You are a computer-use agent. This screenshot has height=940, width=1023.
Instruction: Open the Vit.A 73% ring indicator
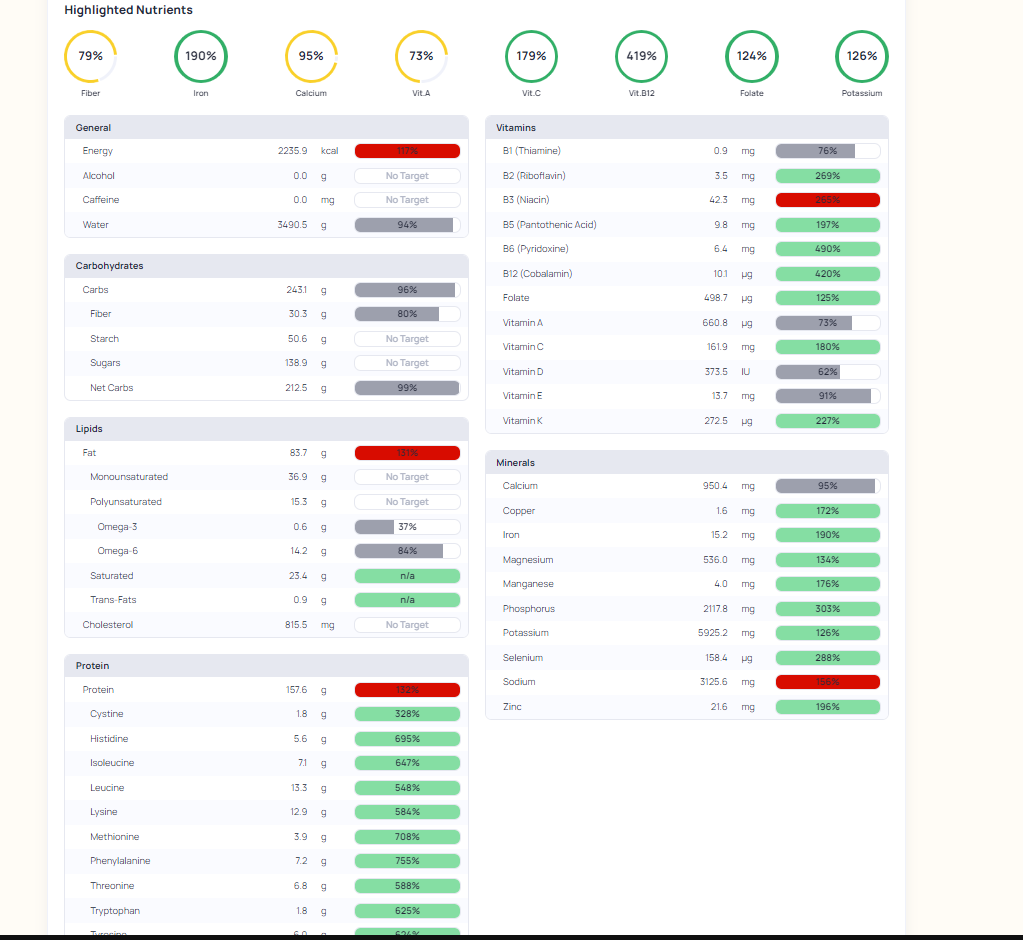coord(421,56)
